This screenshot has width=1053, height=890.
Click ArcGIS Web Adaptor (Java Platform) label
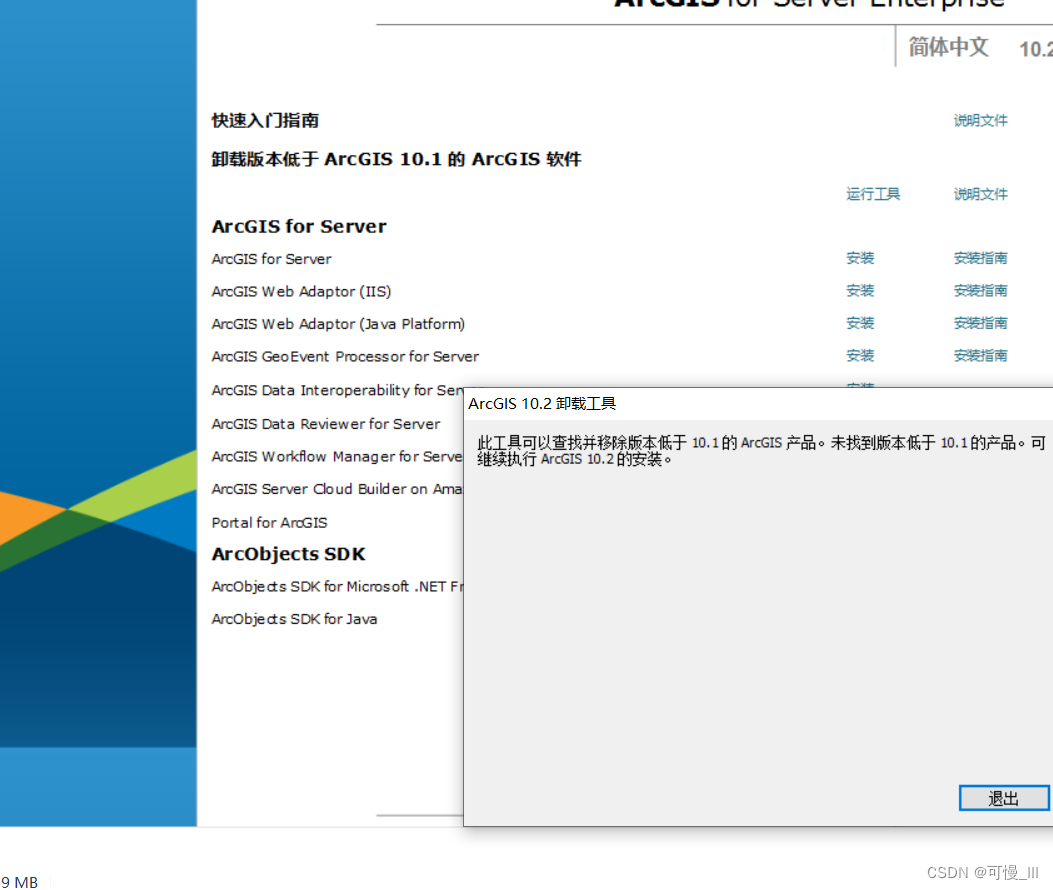coord(338,324)
